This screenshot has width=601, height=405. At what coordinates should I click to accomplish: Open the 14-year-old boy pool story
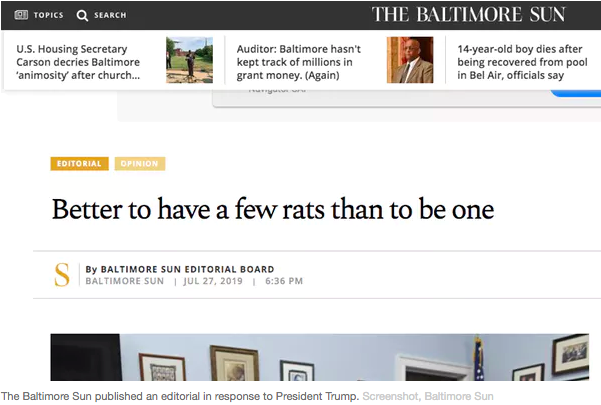522,62
